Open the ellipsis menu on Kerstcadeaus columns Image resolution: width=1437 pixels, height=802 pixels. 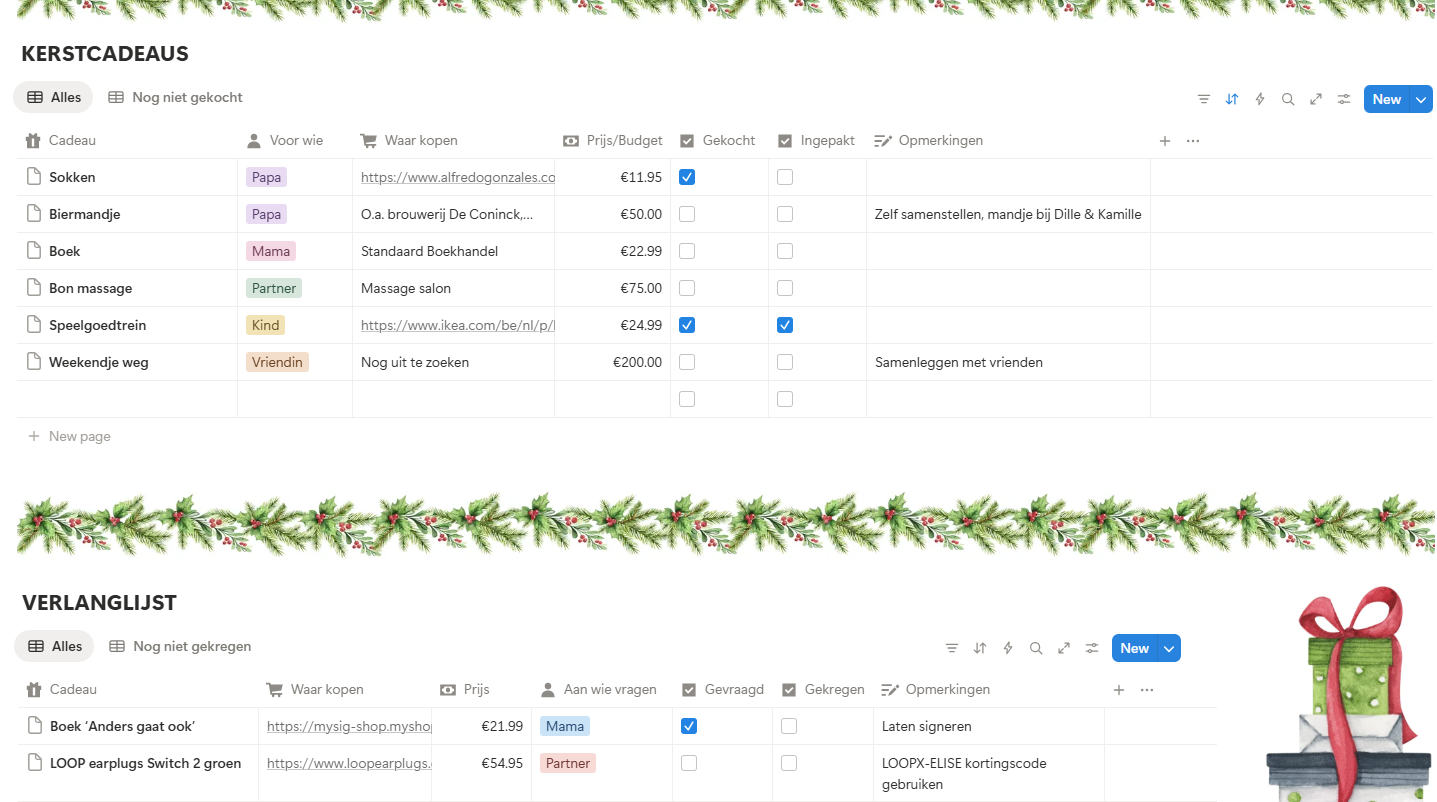click(1192, 141)
